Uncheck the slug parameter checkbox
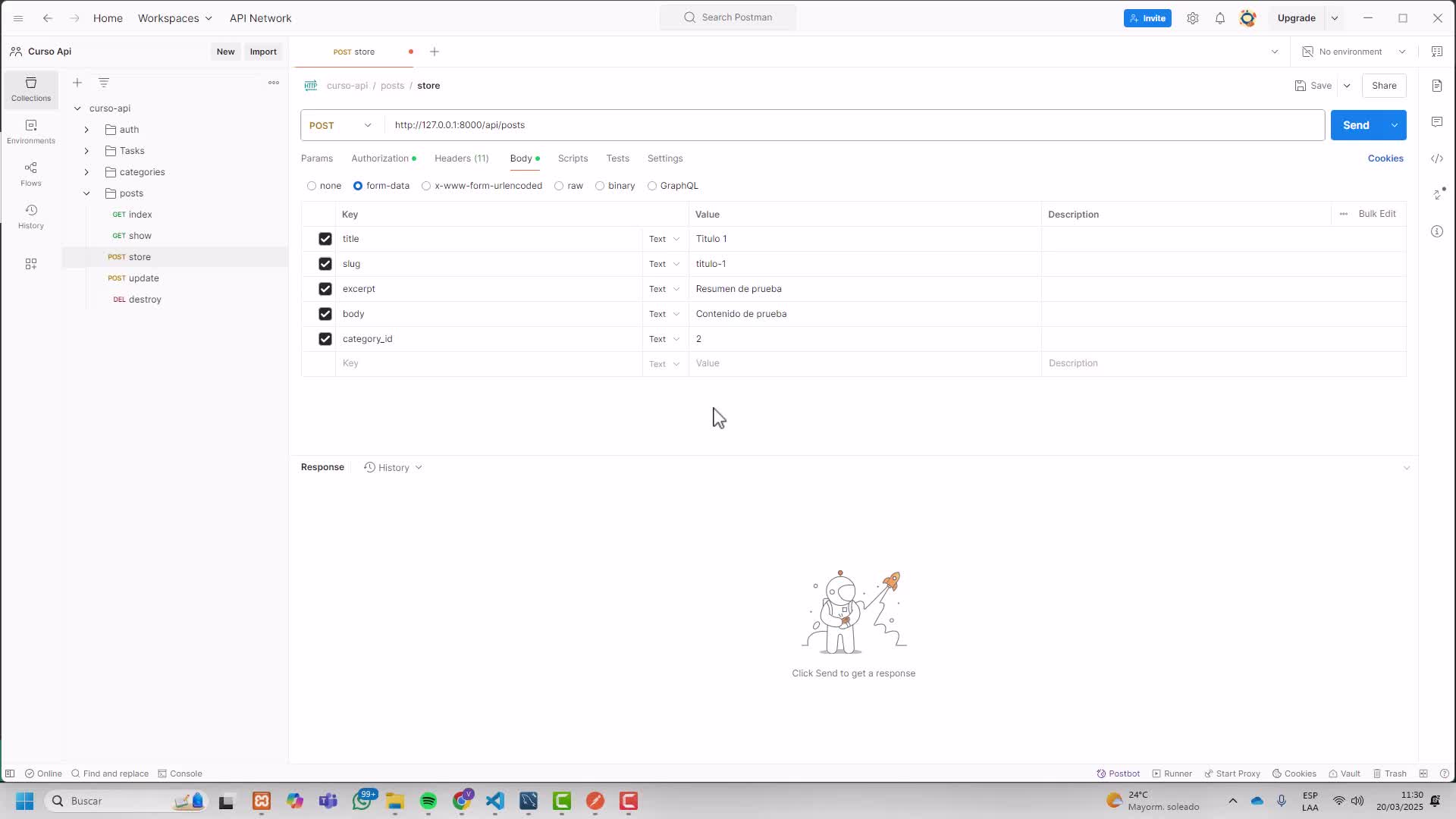Image resolution: width=1456 pixels, height=819 pixels. click(325, 264)
